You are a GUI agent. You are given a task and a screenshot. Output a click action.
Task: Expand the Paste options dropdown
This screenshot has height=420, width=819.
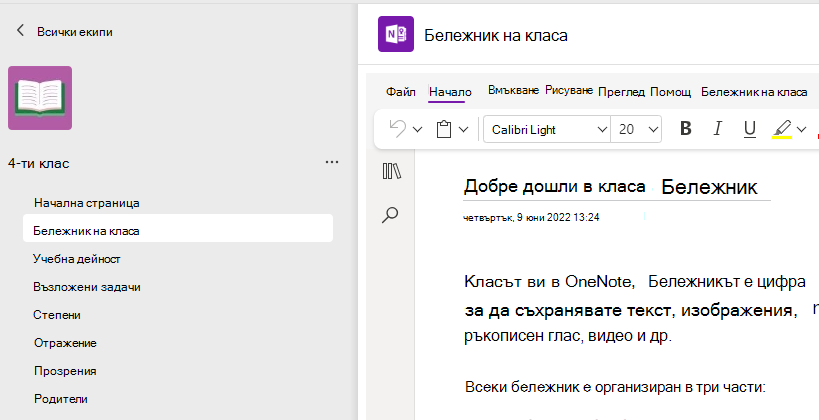(463, 130)
